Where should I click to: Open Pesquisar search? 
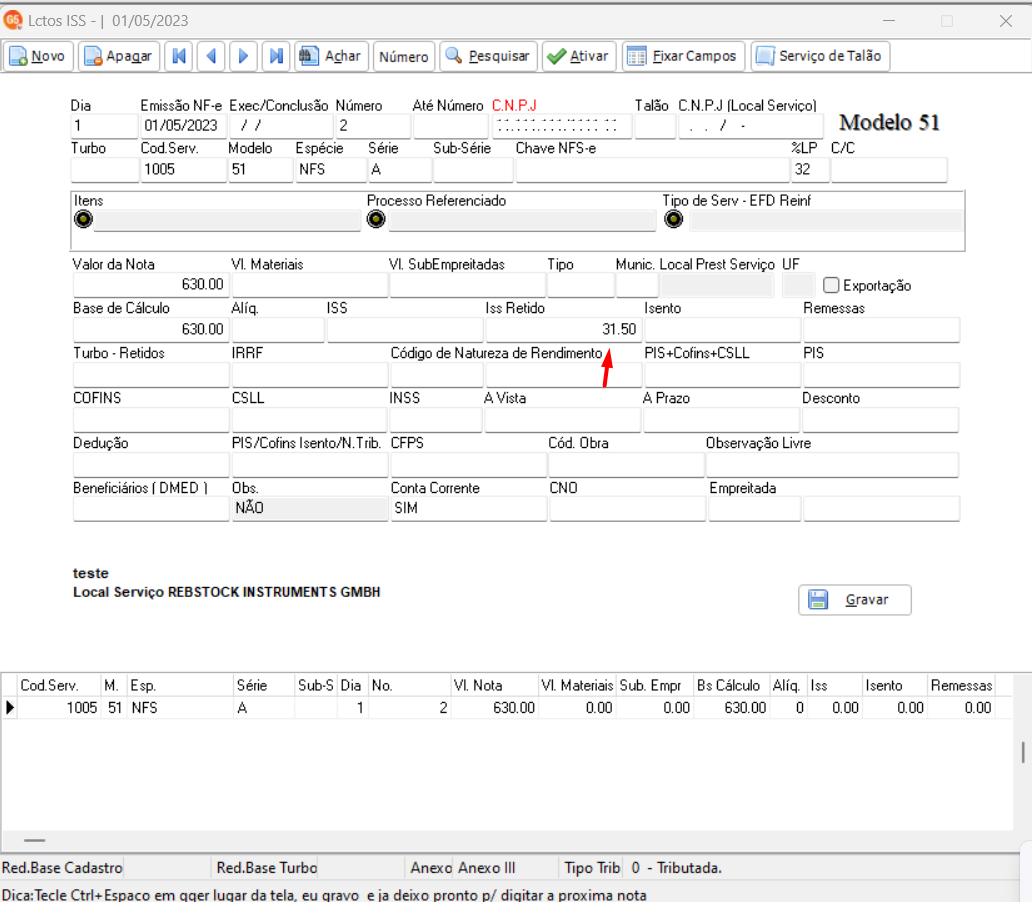click(488, 56)
